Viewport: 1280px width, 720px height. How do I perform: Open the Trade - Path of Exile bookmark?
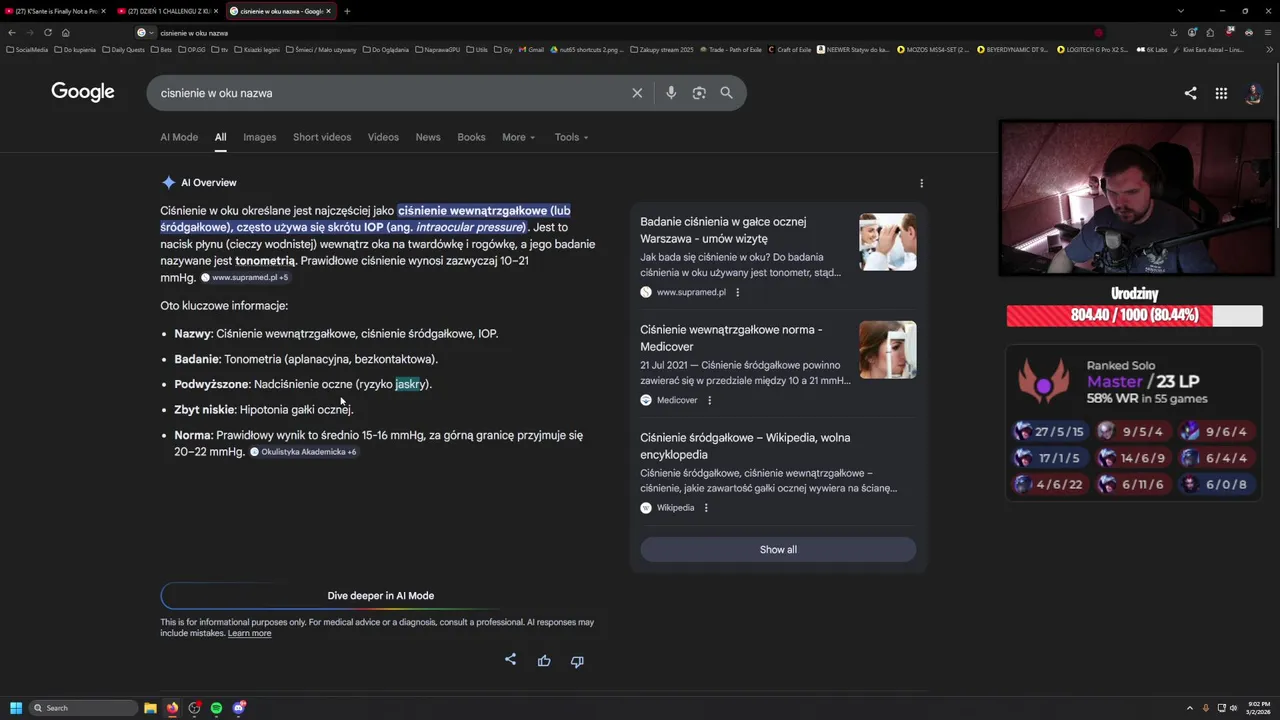tap(730, 49)
